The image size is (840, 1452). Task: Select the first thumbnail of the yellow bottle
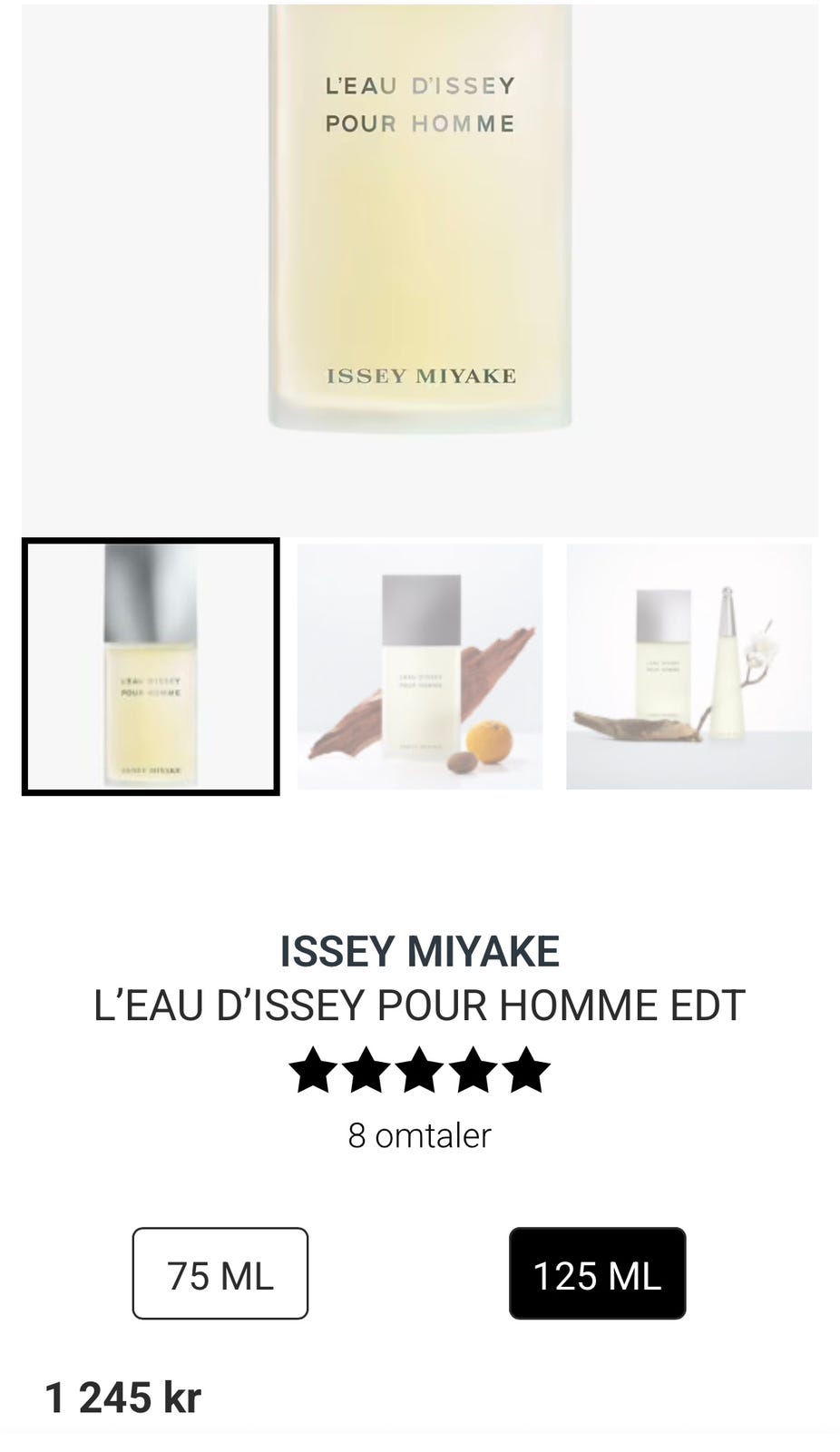[151, 666]
